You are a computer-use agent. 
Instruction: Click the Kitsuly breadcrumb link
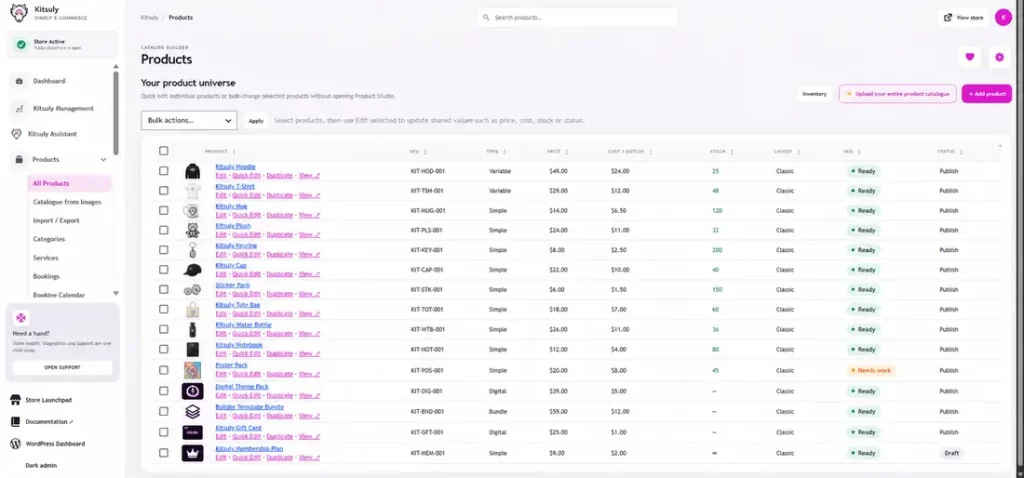tap(150, 18)
